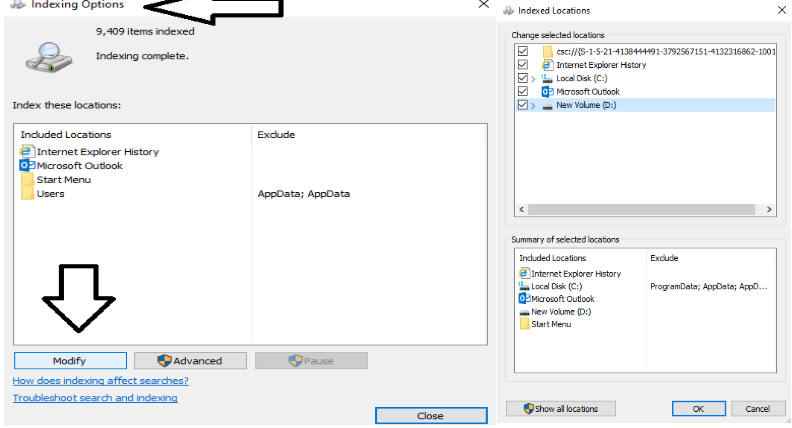Open 'Troubleshoot search and indexing' link
The height and width of the screenshot is (428, 792).
coord(95,398)
